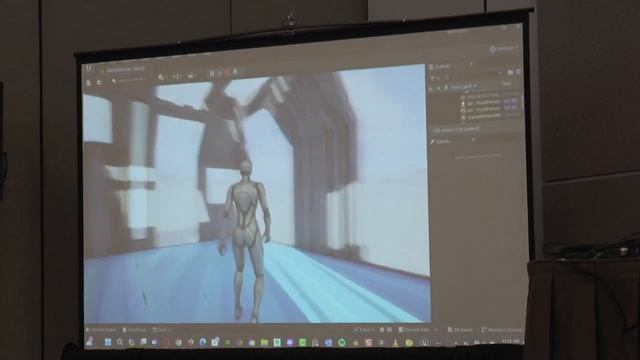Open the Outliner settings gear
Viewport: 640px width, 360px height.
point(518,72)
